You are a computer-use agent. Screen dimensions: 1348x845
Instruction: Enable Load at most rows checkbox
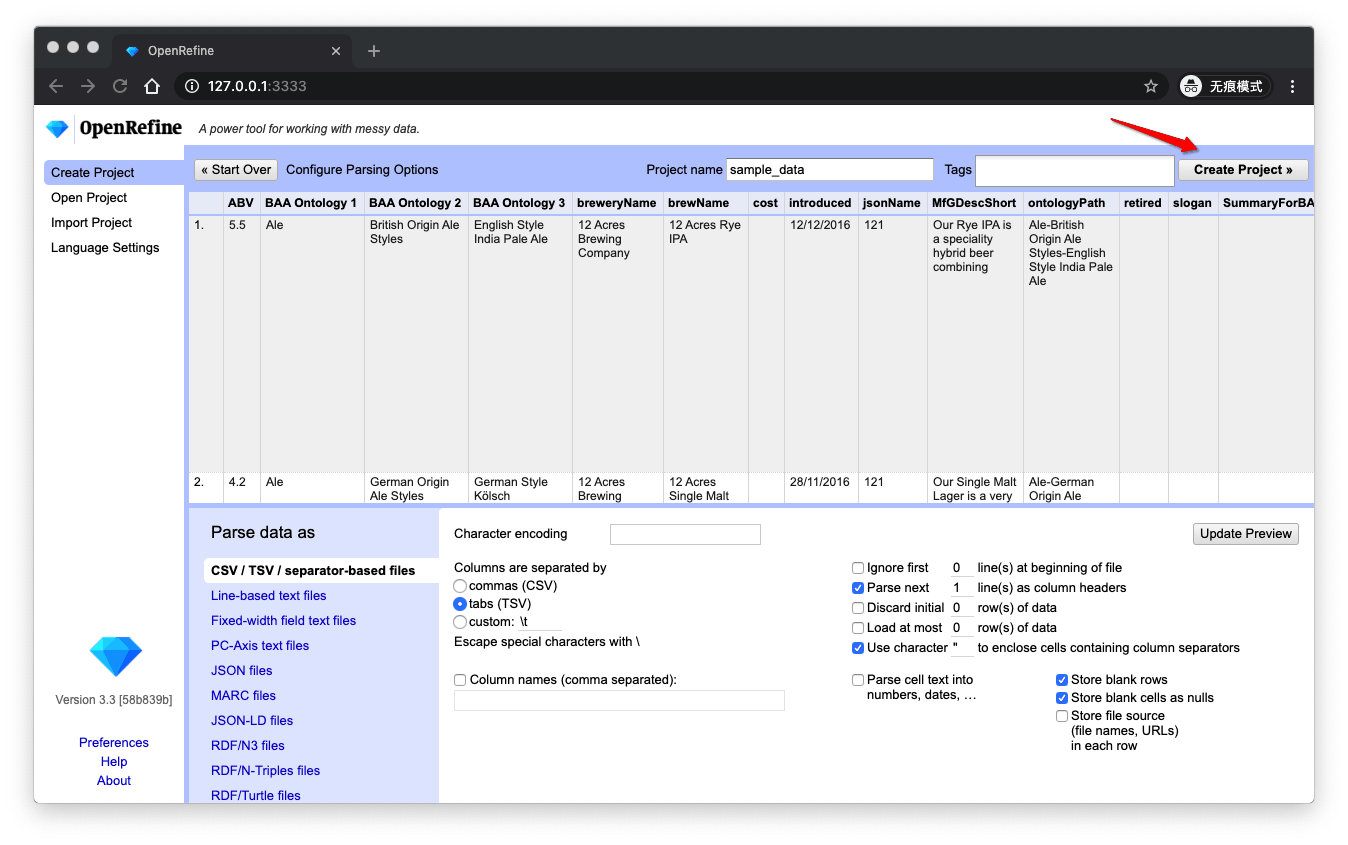tap(858, 628)
